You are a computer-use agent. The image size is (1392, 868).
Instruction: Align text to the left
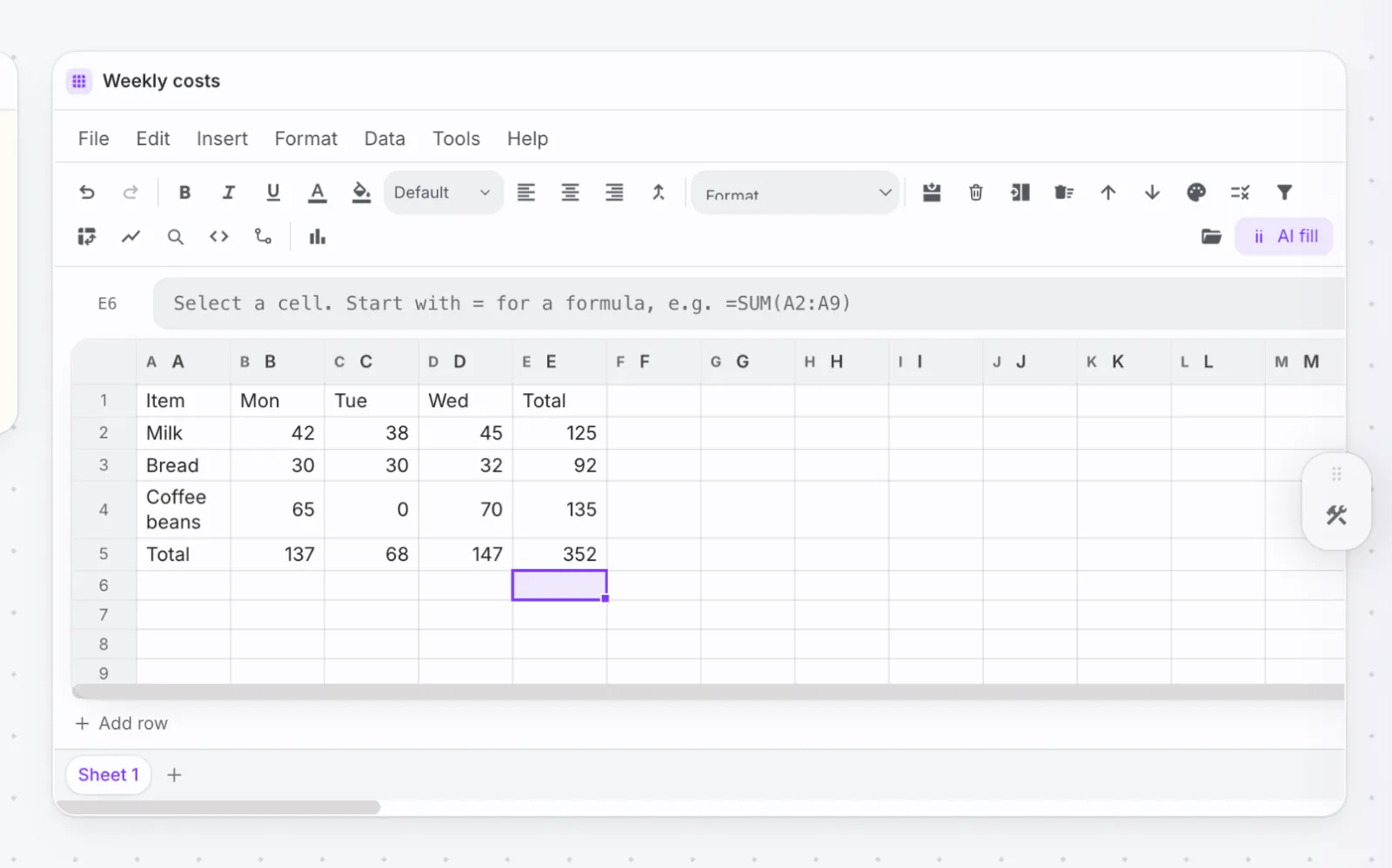click(526, 192)
